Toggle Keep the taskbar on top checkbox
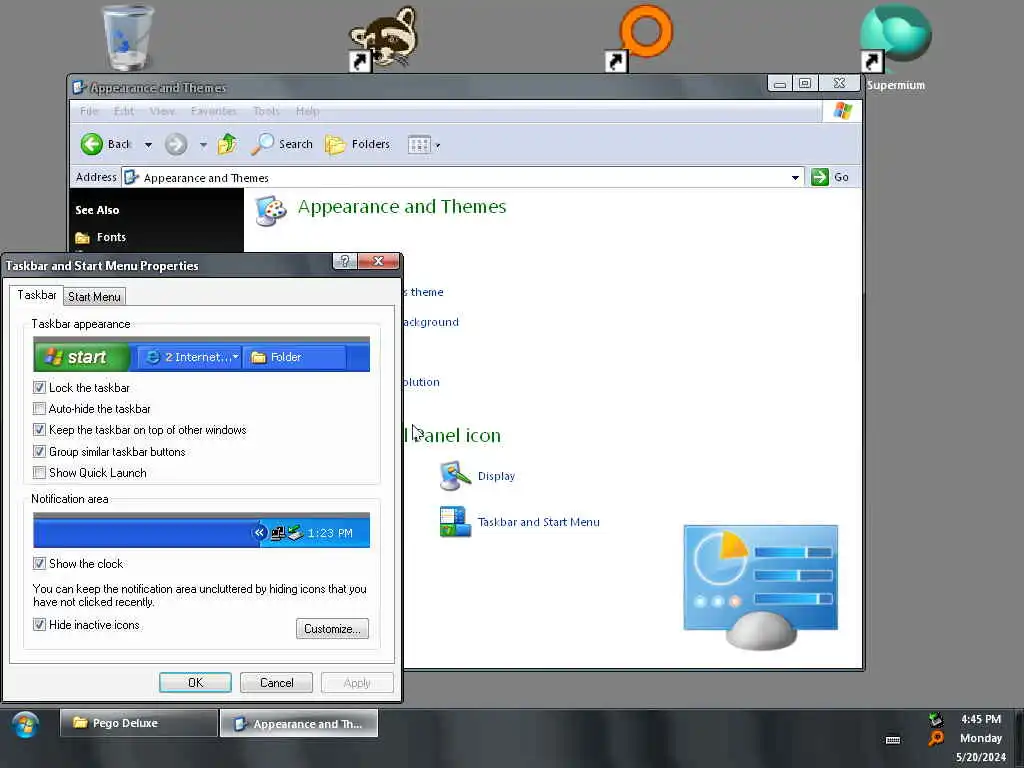The image size is (1024, 768). 39,430
